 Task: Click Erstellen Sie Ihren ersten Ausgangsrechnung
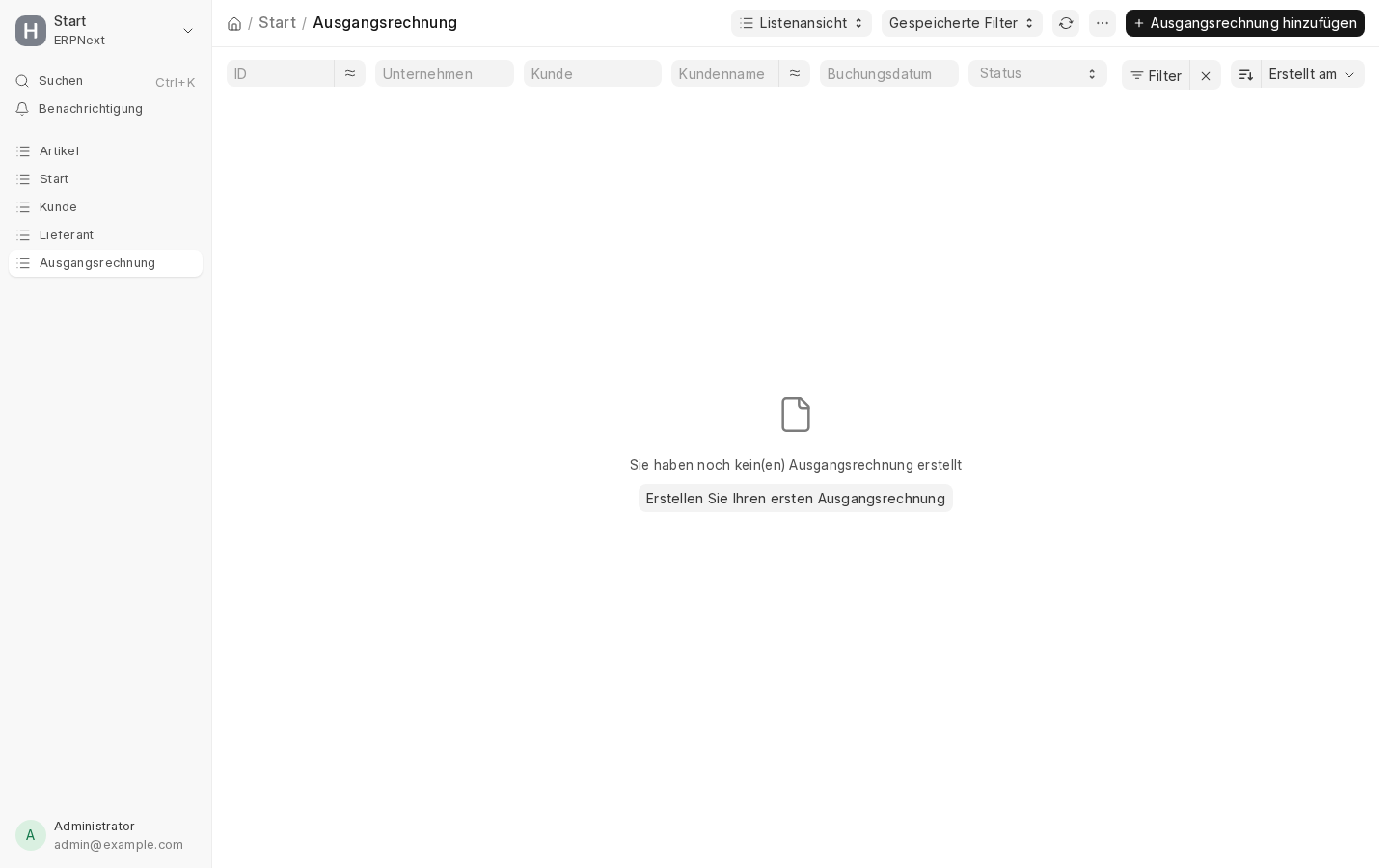(x=796, y=499)
